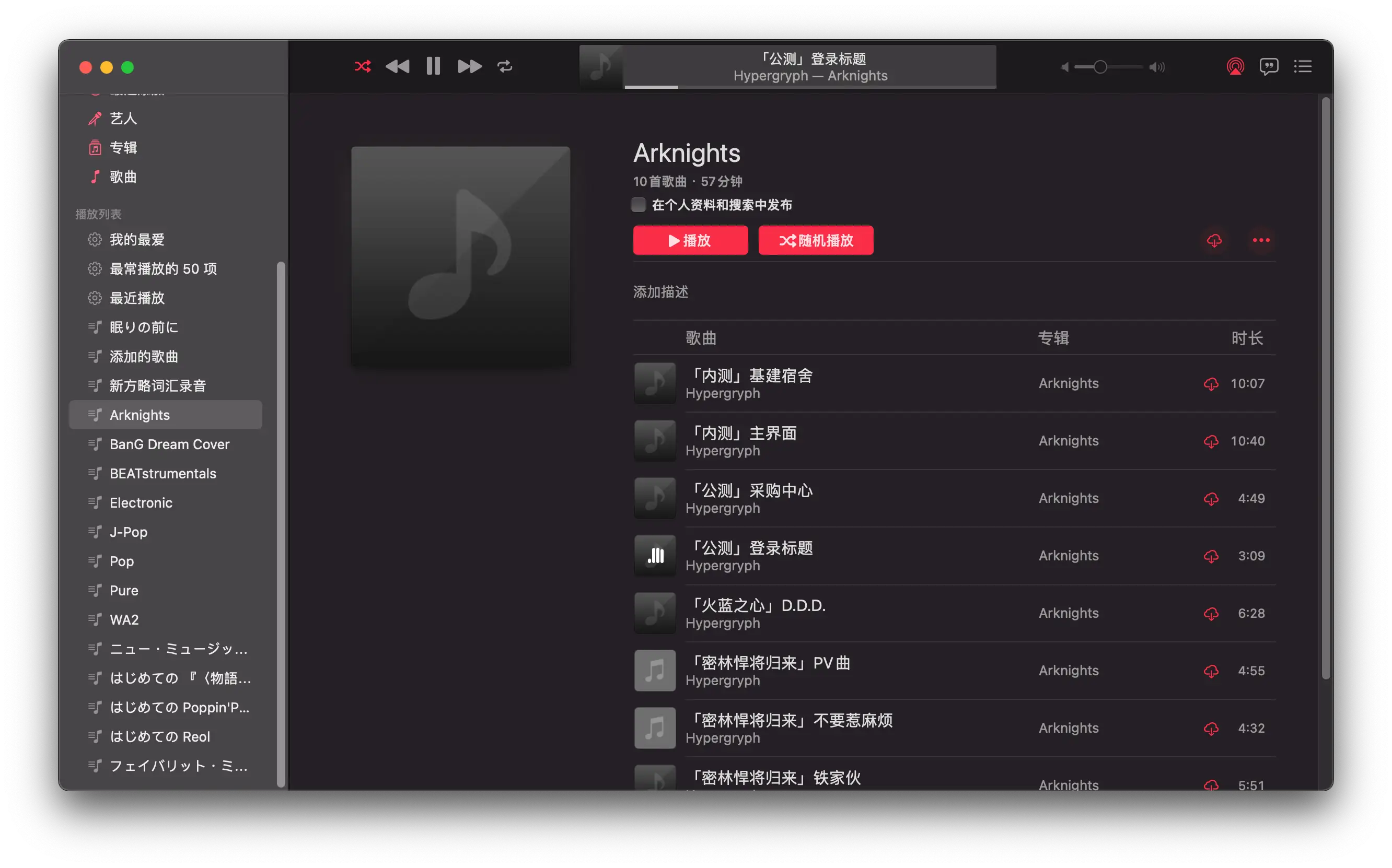Download 「公测」登录标题 from cloud

click(x=1211, y=556)
